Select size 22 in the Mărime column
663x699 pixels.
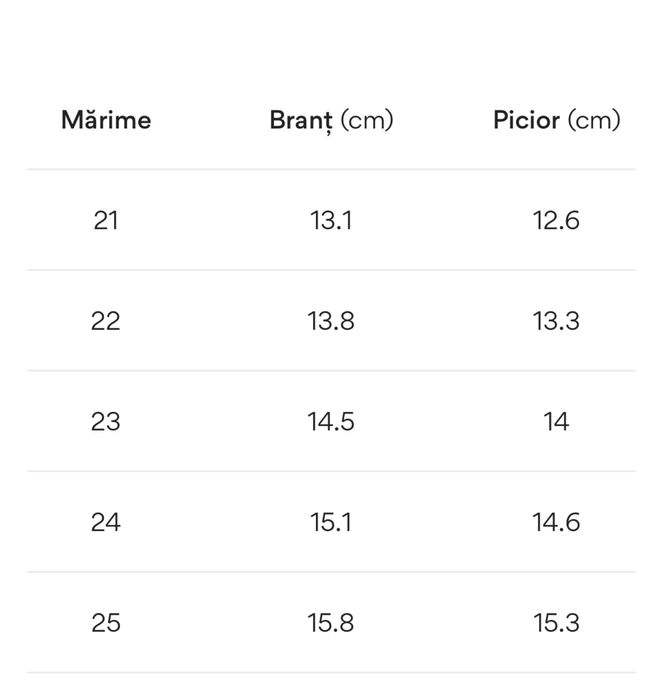click(x=106, y=321)
